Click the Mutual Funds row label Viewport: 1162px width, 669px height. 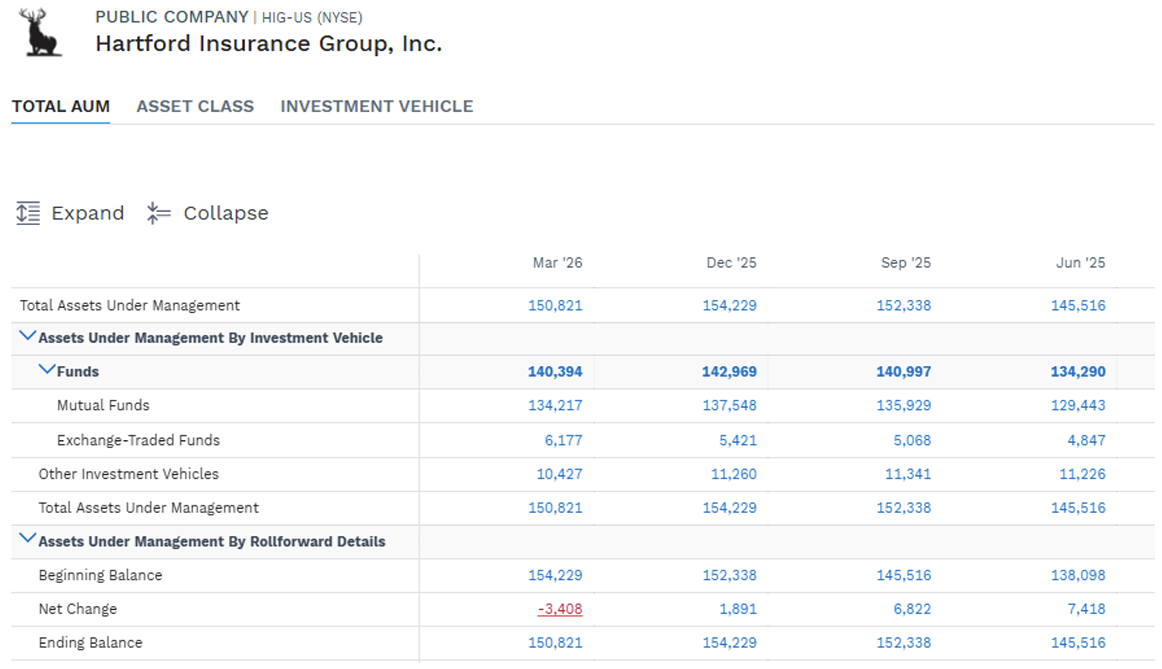[103, 406]
